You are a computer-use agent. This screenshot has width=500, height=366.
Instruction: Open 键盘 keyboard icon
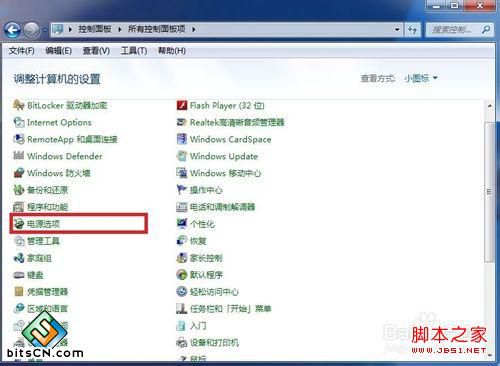(x=19, y=275)
